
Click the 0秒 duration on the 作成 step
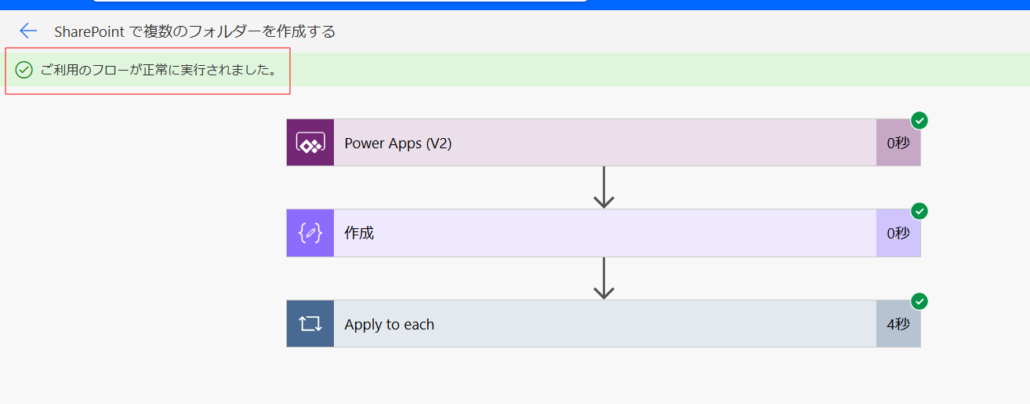897,233
